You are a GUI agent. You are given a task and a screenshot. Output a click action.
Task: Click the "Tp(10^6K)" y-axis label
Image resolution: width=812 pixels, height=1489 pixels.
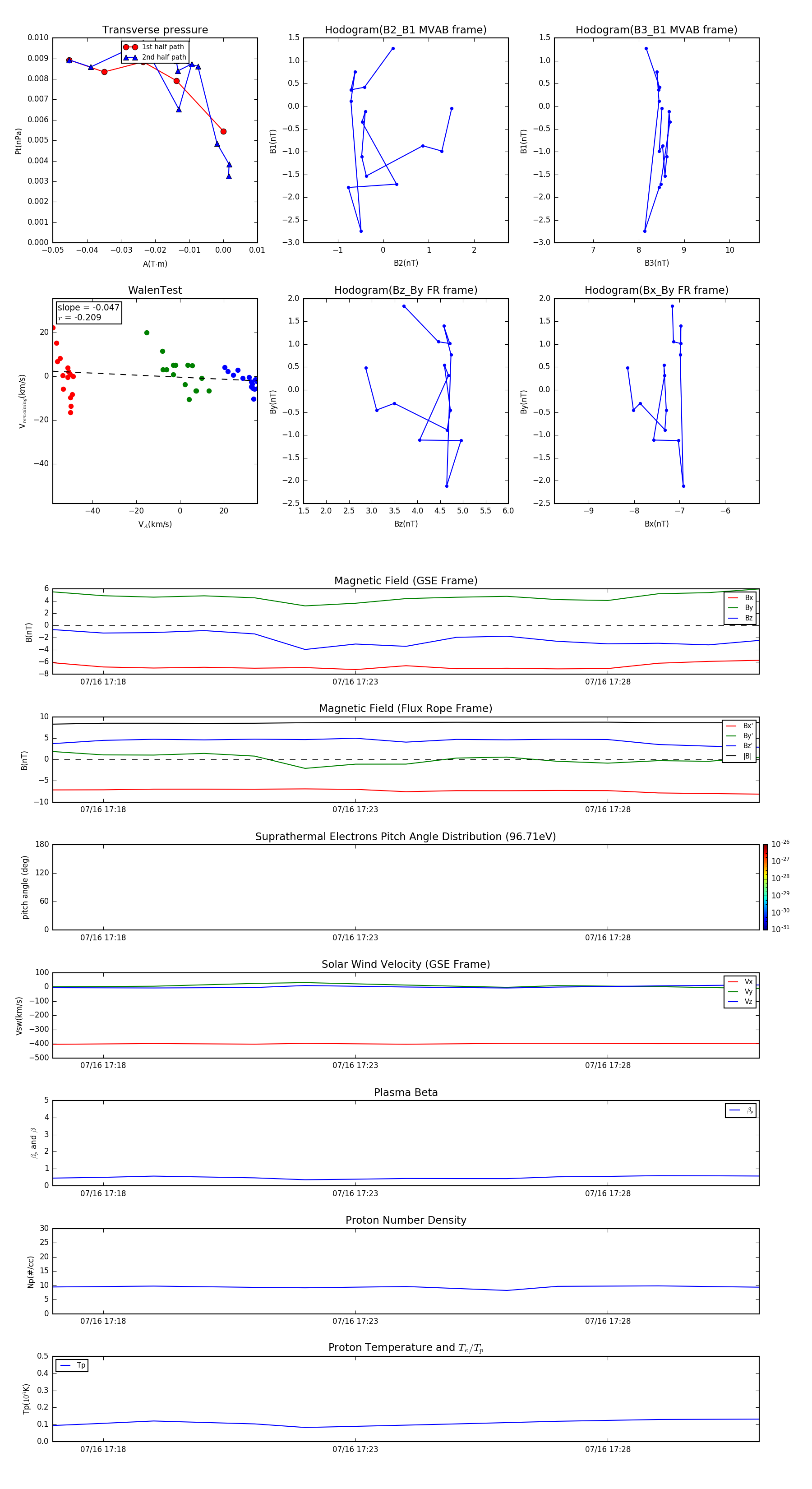[26, 1399]
